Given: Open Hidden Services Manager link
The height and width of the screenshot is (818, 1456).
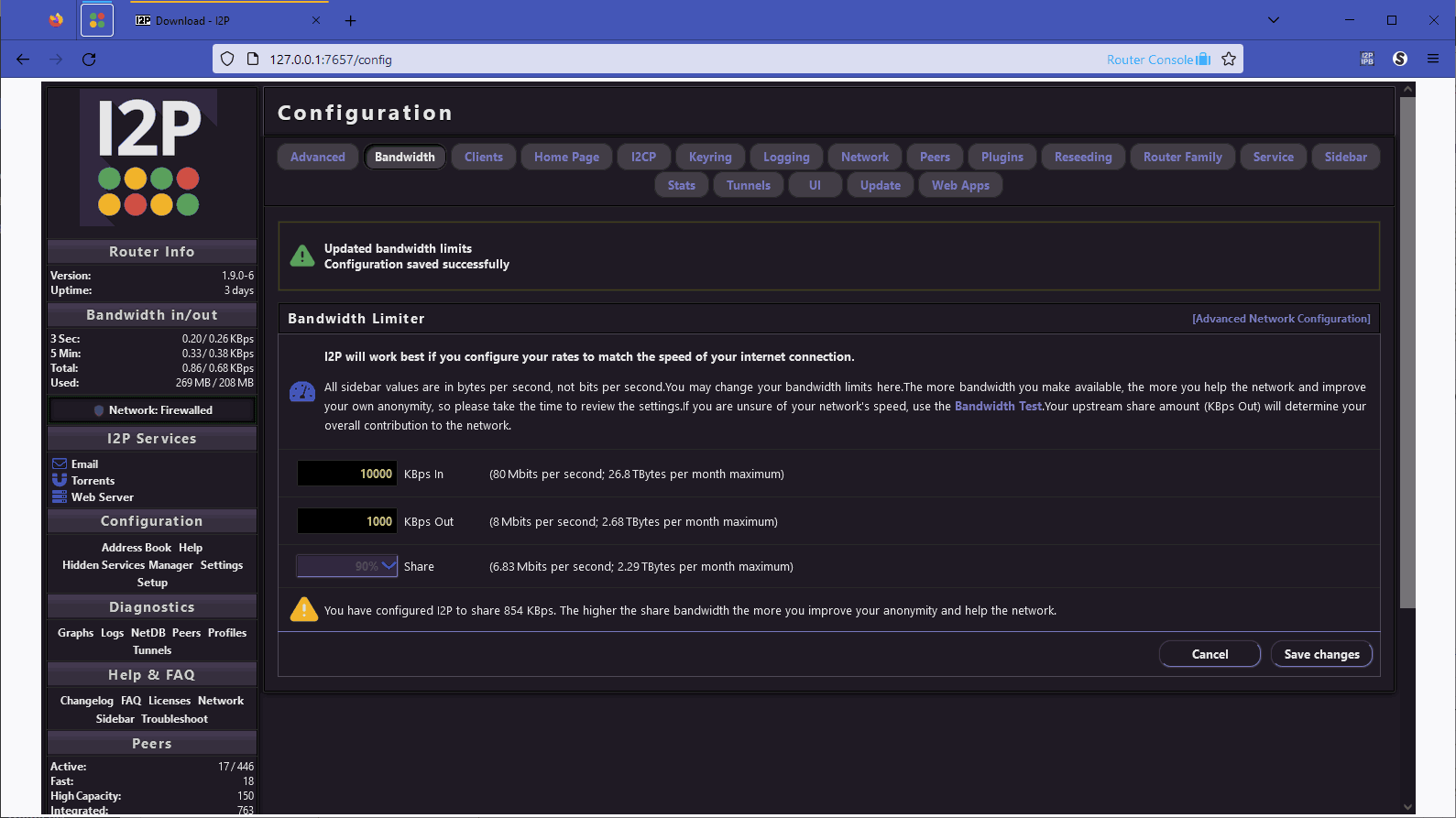Looking at the screenshot, I should pos(127,565).
